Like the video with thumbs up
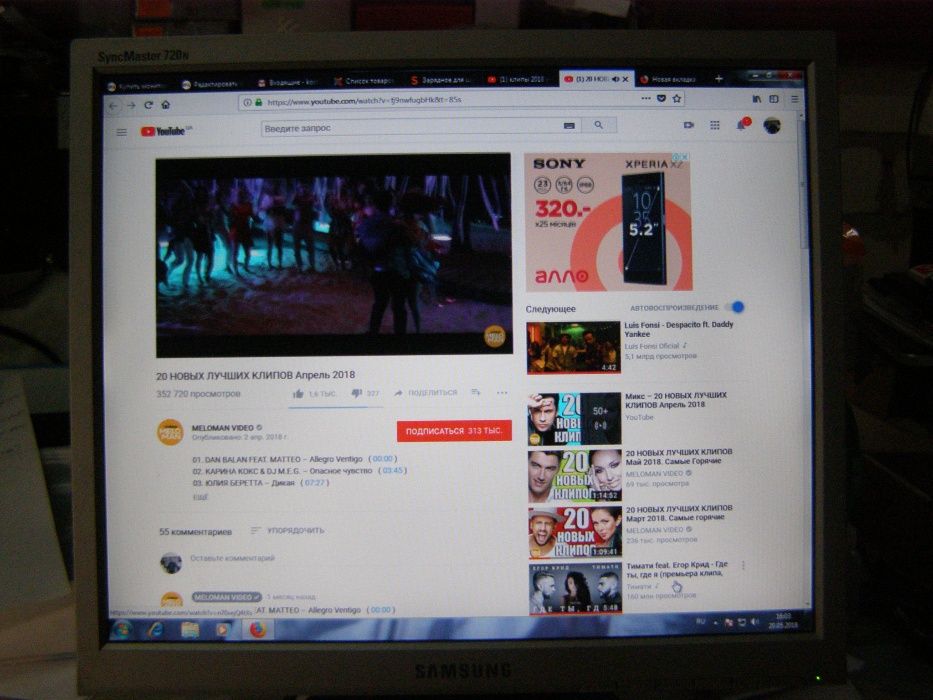The height and width of the screenshot is (700, 933). pos(298,393)
